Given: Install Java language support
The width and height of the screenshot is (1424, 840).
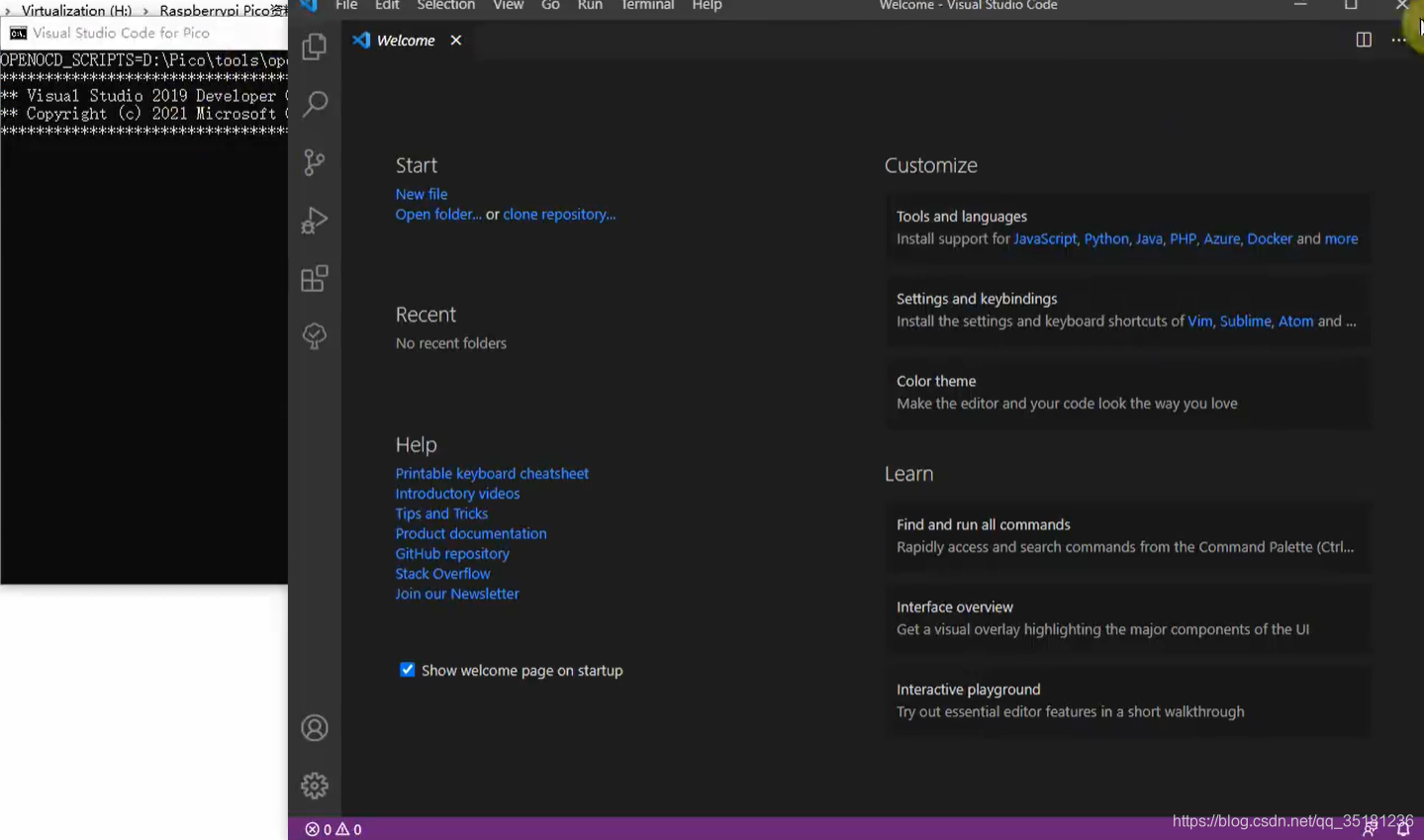Looking at the screenshot, I should [x=1149, y=238].
